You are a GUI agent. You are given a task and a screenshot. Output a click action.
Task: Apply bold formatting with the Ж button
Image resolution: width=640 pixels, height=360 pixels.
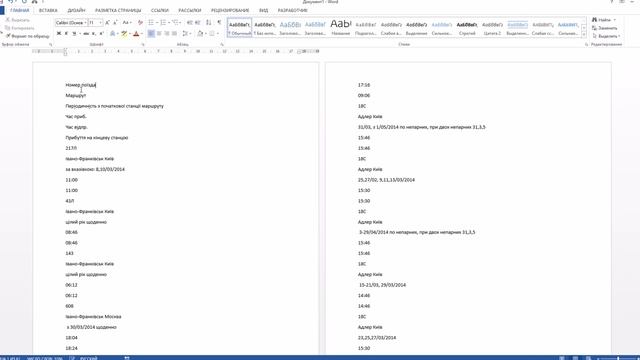point(59,33)
